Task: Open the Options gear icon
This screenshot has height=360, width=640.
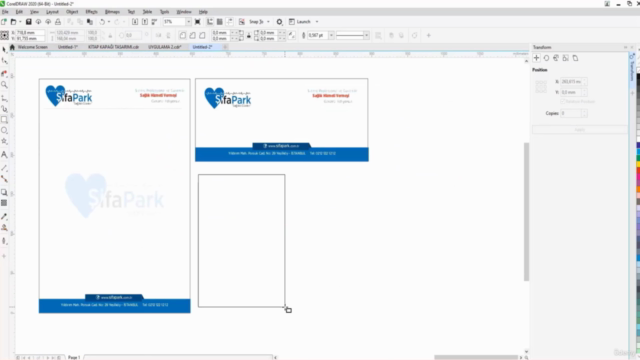Action: pos(279,22)
